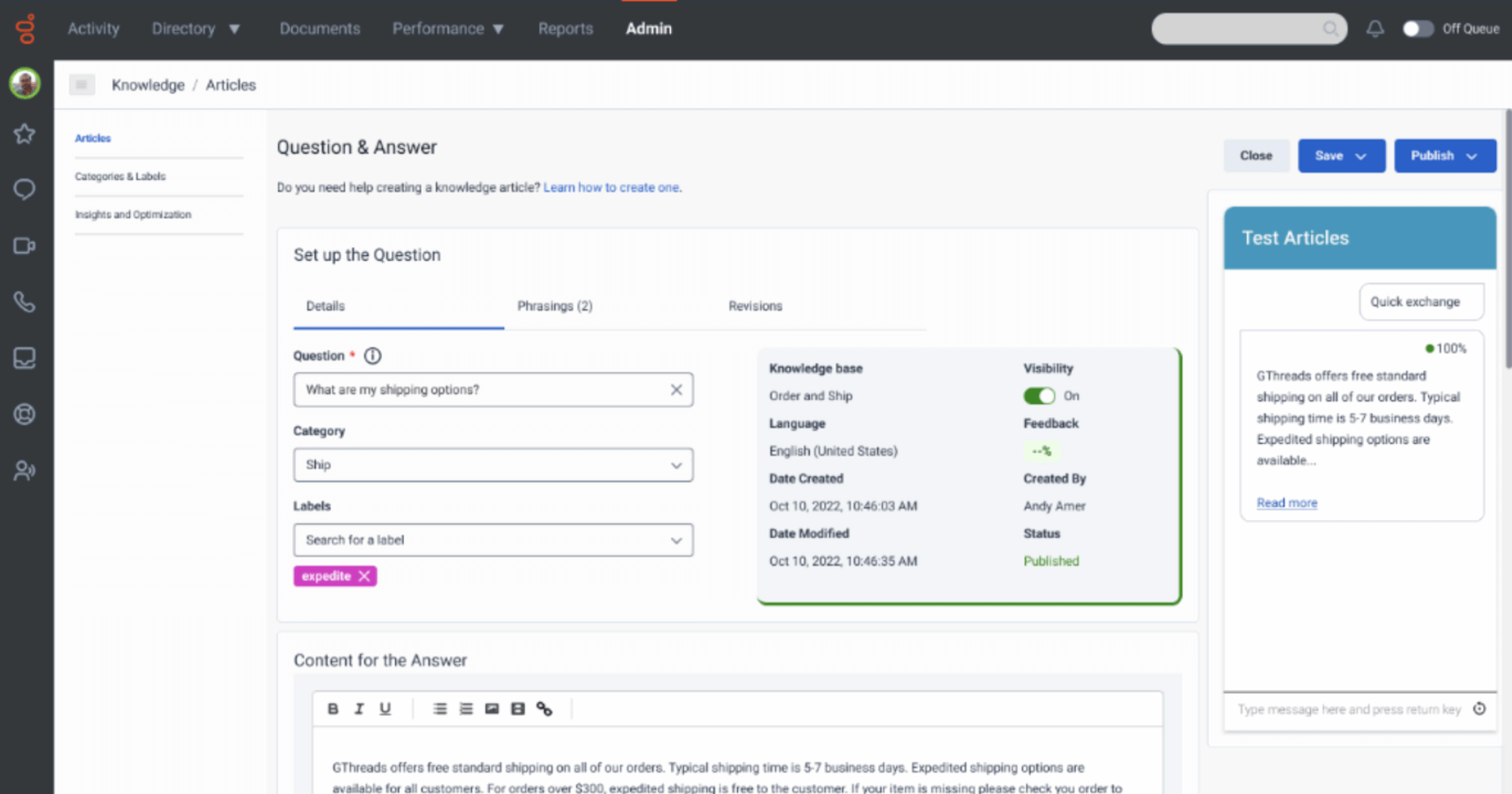The height and width of the screenshot is (794, 1512).
Task: Open the chat bubble sidebar icon
Action: [24, 189]
